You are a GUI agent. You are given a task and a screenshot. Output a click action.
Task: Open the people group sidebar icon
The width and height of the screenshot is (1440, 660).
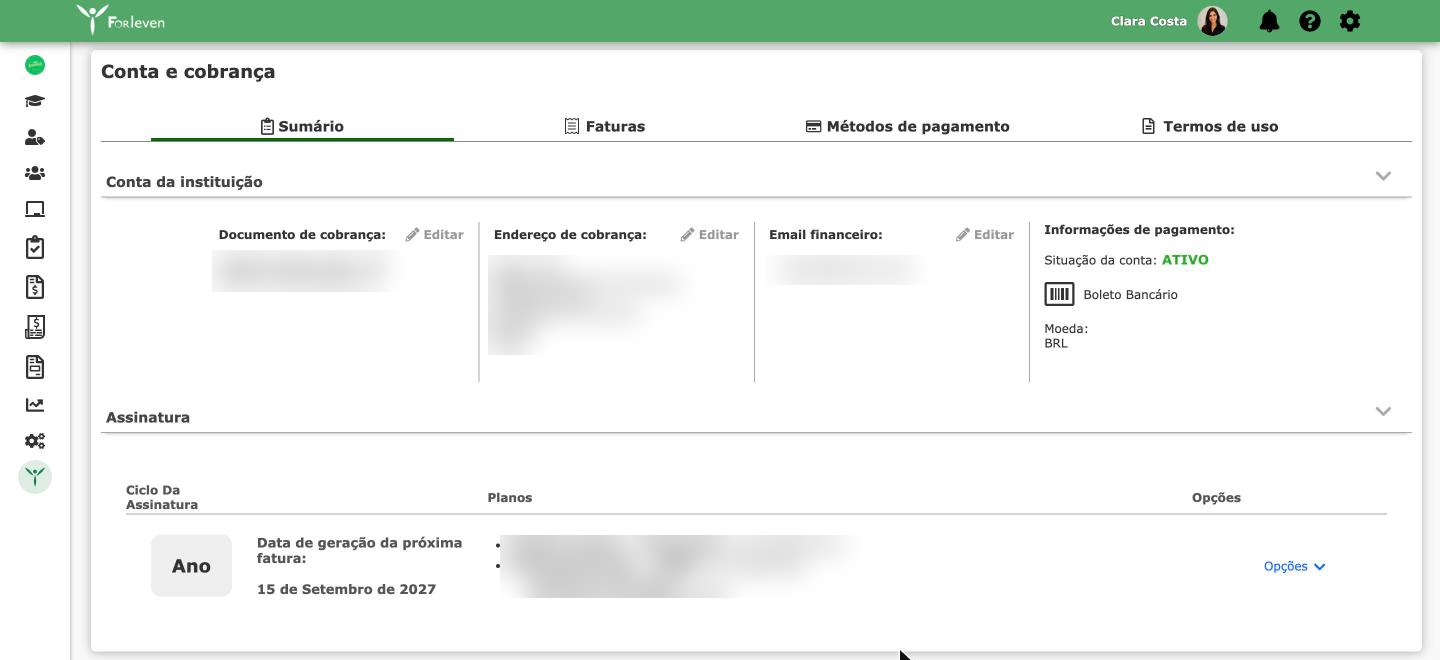[35, 173]
